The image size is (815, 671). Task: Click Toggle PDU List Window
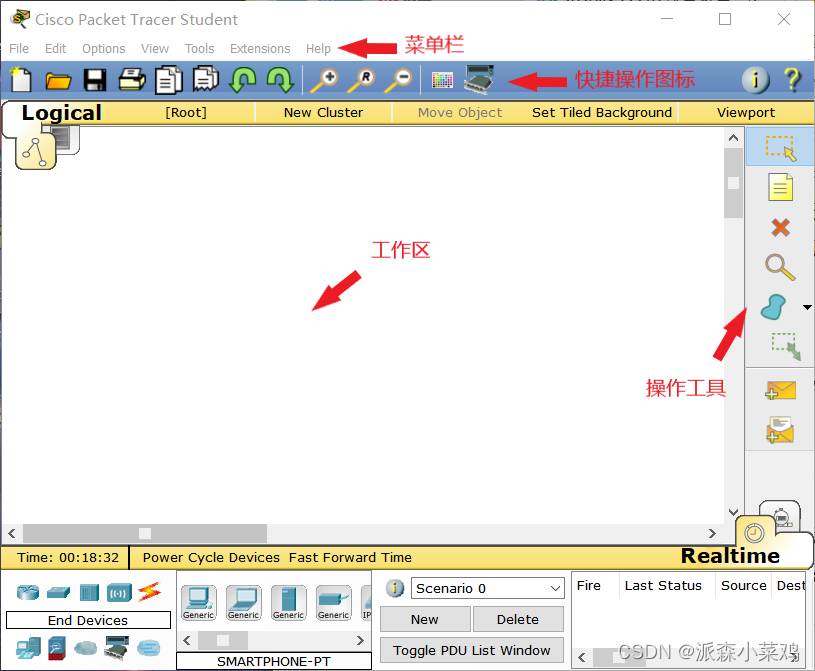(x=472, y=650)
